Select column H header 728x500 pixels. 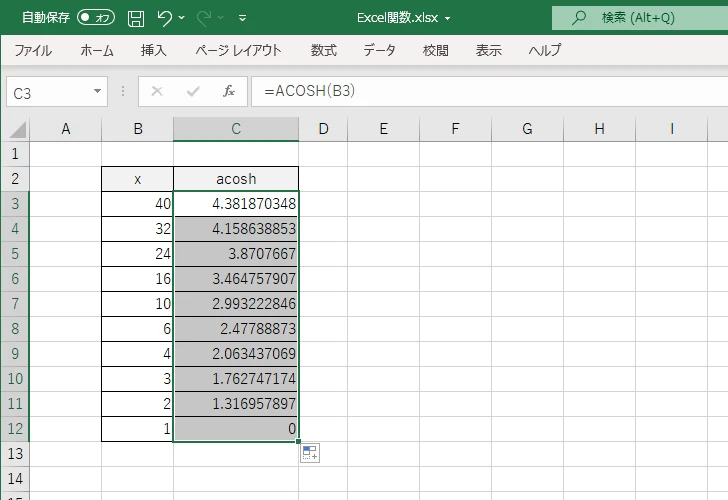click(599, 129)
